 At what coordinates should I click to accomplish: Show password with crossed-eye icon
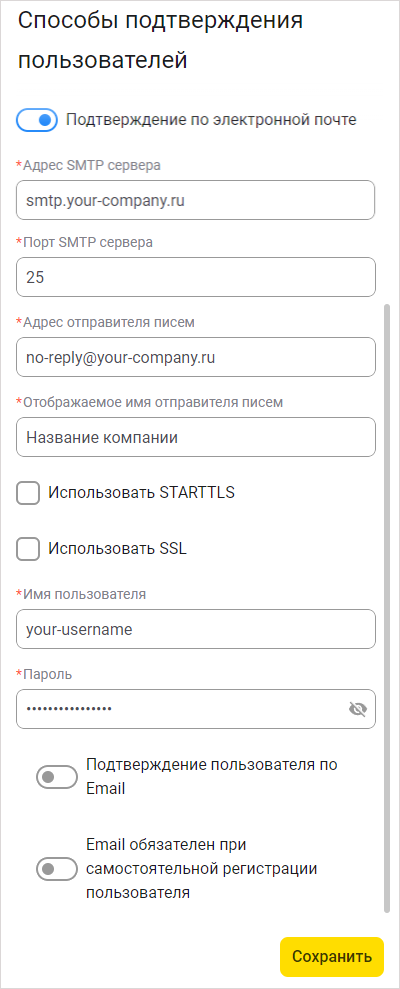click(358, 710)
